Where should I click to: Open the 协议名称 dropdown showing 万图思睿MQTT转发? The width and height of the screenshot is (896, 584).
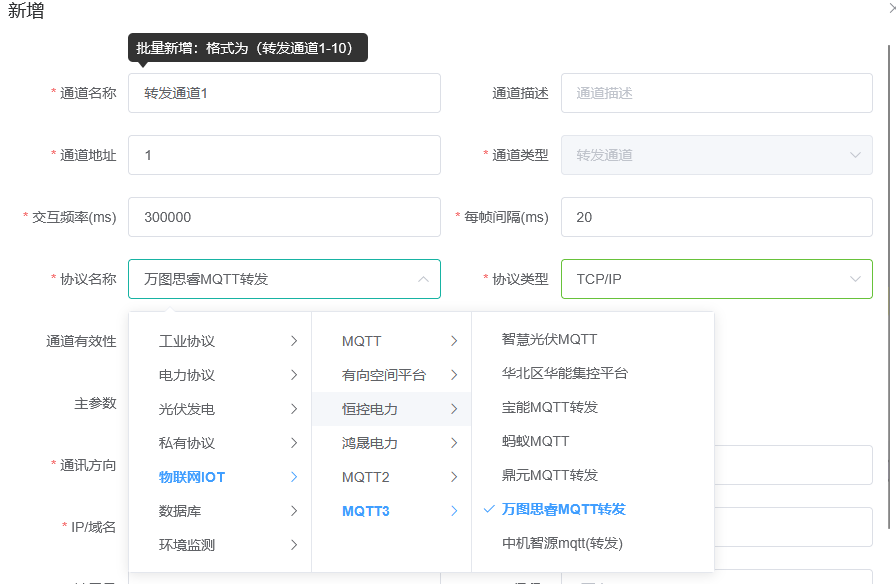tap(284, 279)
